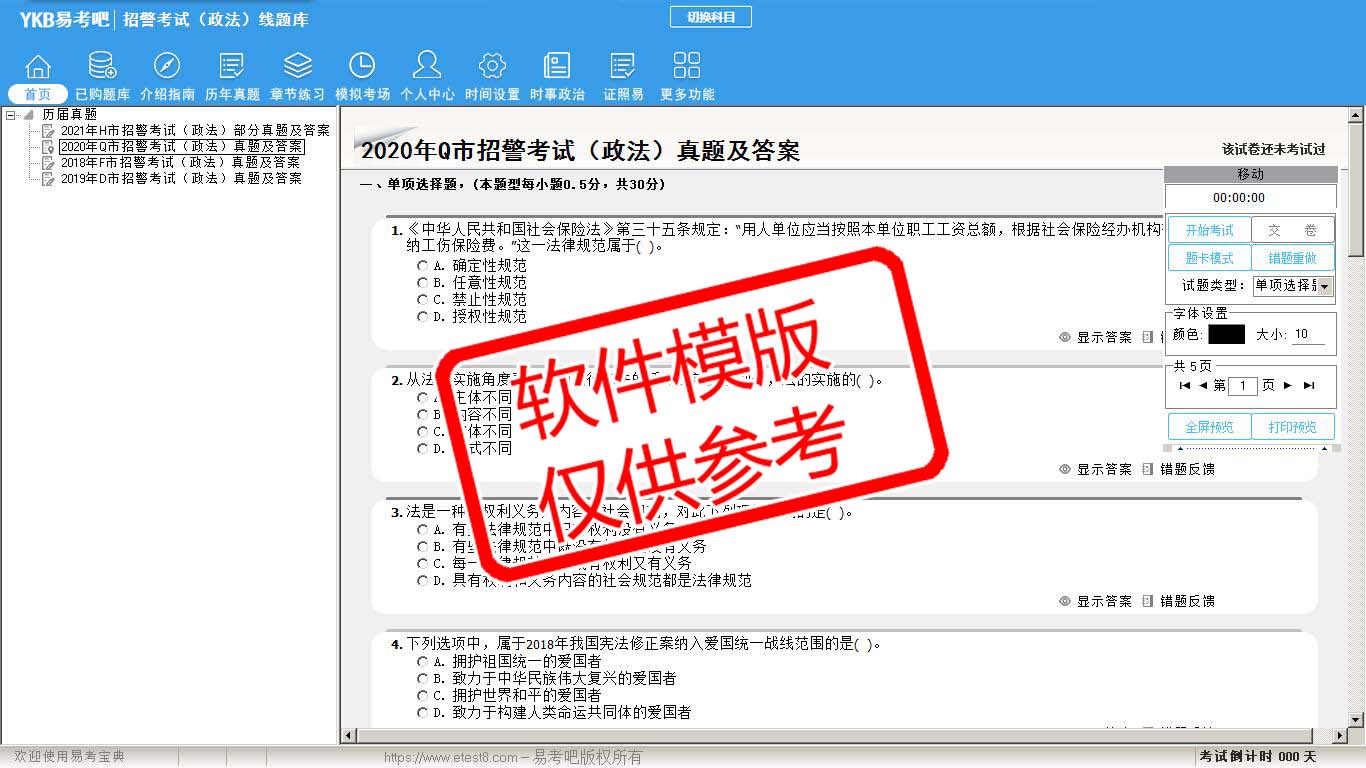
Task: Collapse the 历届真题 tree node
Action: pyautogui.click(x=11, y=115)
